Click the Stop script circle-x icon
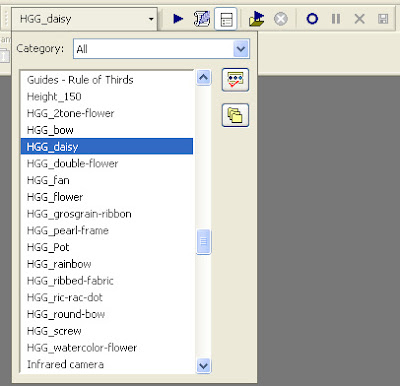The height and width of the screenshot is (386, 400). (281, 19)
